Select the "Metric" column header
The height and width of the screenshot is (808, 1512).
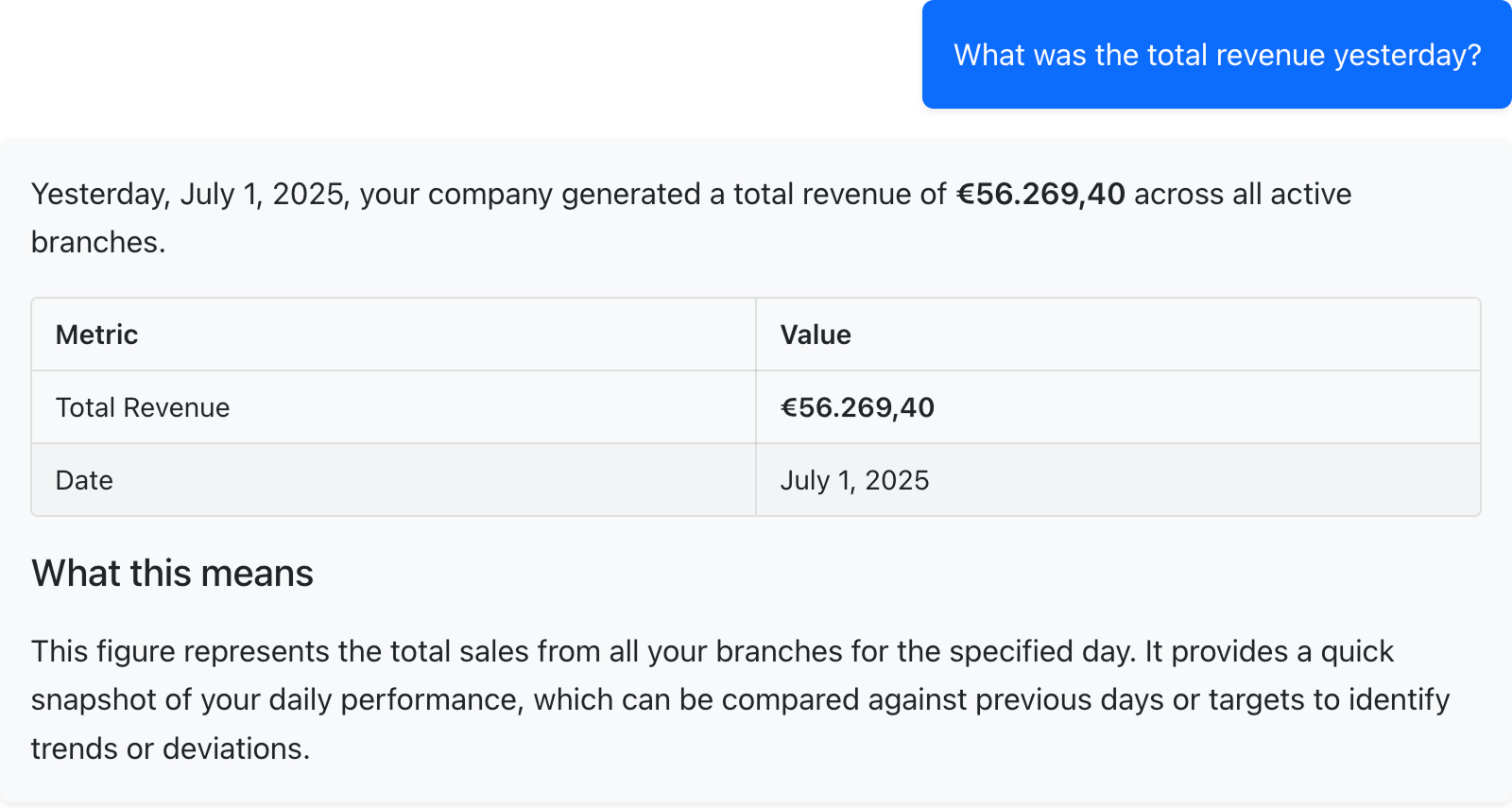click(x=394, y=335)
